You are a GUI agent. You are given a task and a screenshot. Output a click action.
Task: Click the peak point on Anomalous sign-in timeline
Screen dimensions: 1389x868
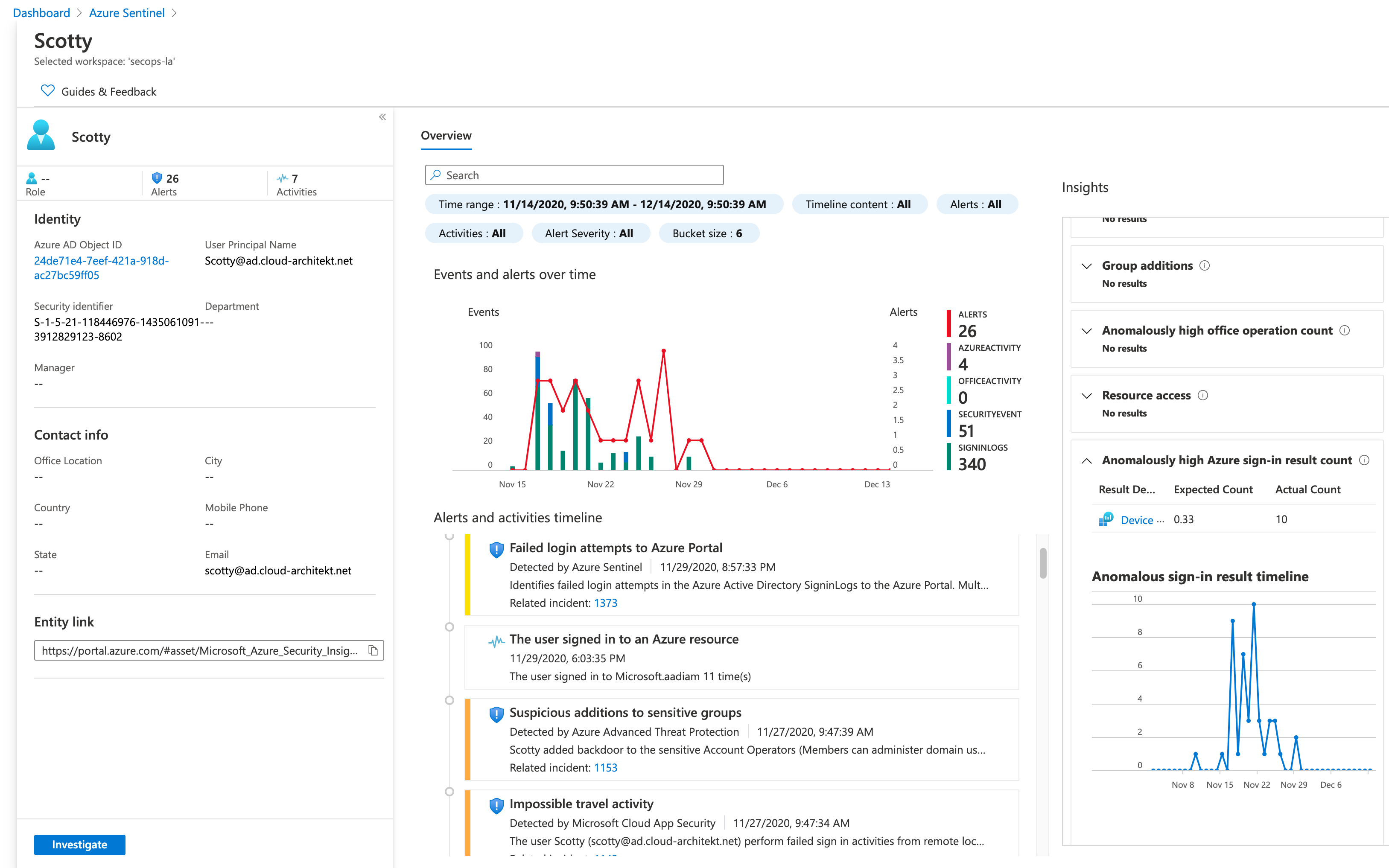coord(1254,605)
